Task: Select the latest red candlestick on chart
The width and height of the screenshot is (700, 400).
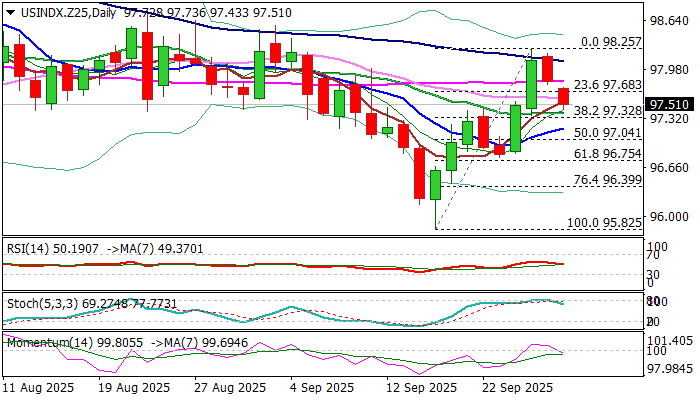Action: [563, 96]
